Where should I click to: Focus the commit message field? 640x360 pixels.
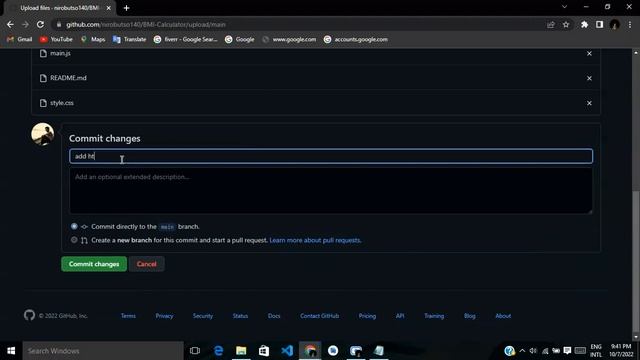click(x=331, y=156)
